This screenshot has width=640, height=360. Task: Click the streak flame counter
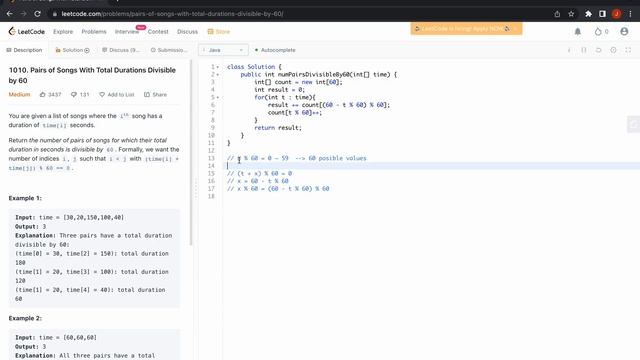(601, 31)
